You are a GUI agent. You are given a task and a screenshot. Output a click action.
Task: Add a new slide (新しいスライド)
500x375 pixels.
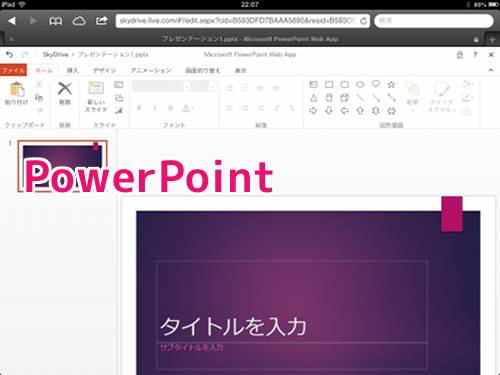point(96,97)
